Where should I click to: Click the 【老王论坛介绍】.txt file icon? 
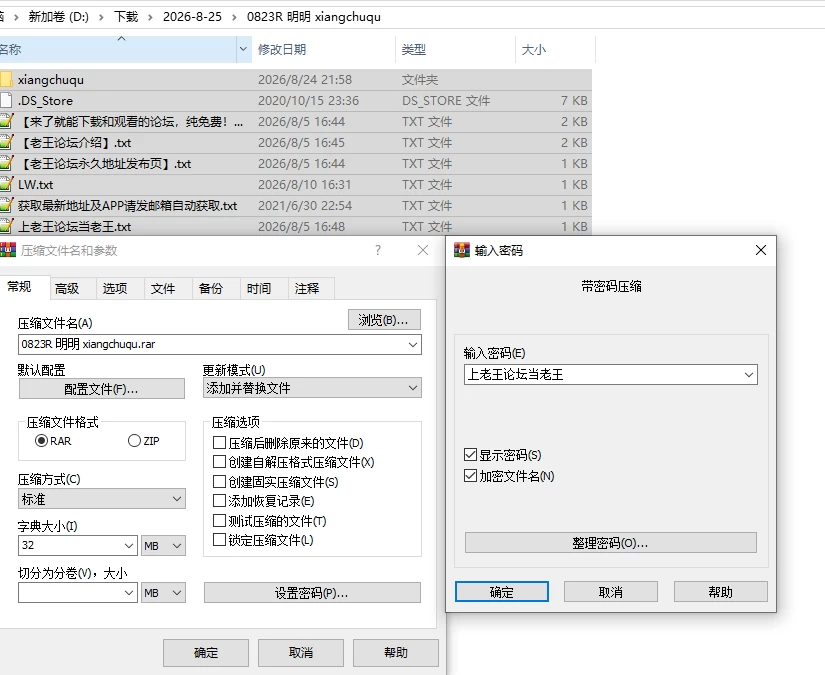click(x=6, y=143)
